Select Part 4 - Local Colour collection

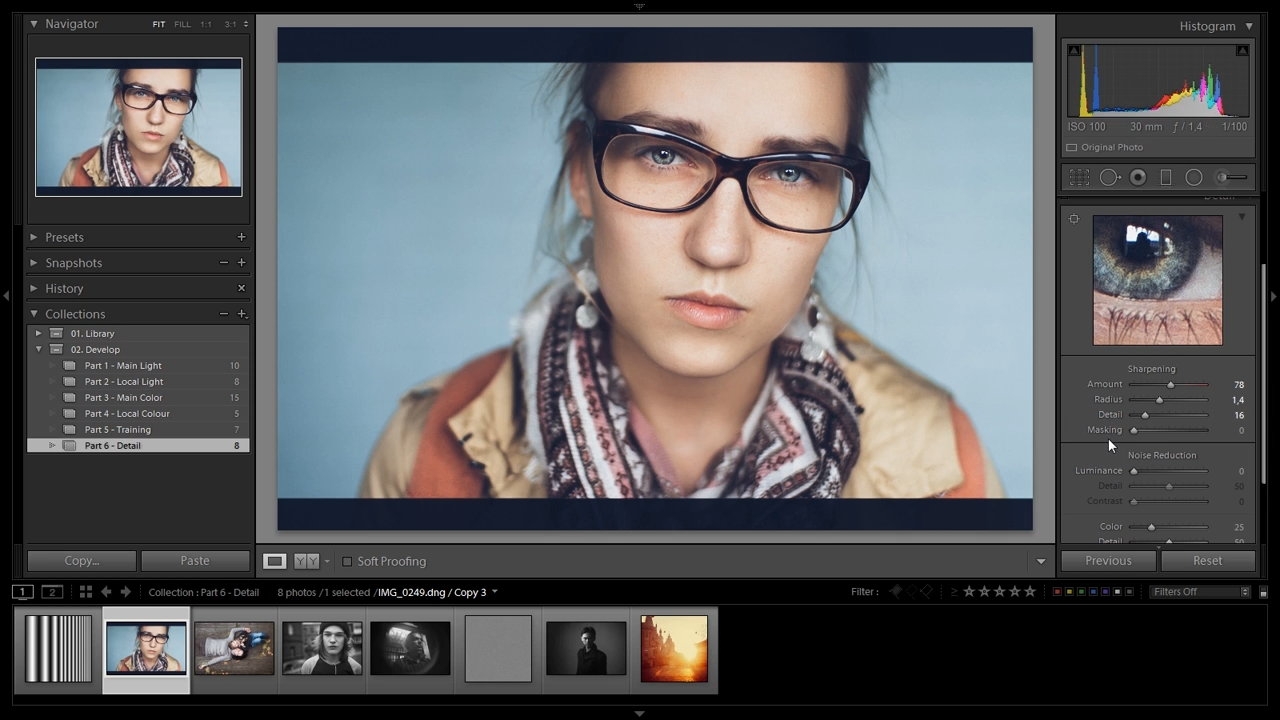pyautogui.click(x=138, y=414)
